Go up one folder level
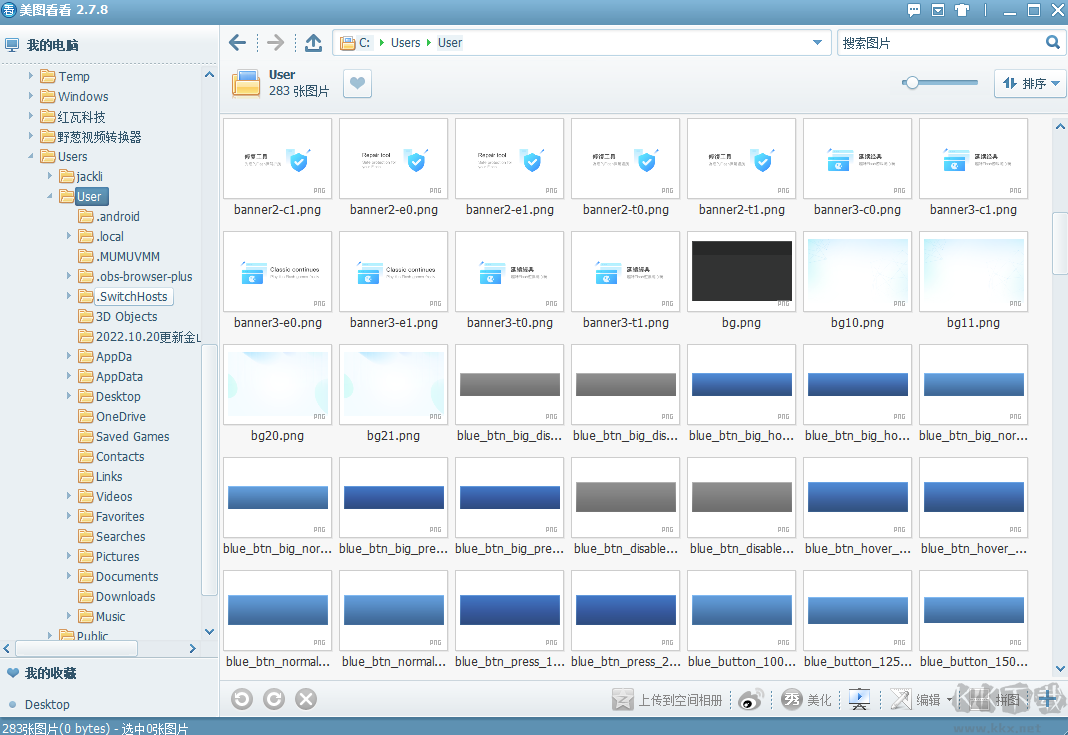This screenshot has width=1068, height=735. pos(313,43)
